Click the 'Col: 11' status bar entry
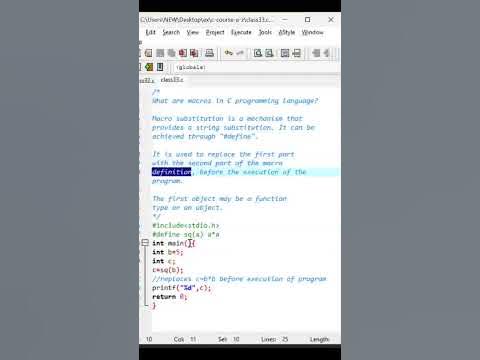The width and height of the screenshot is (480, 360). [185, 339]
